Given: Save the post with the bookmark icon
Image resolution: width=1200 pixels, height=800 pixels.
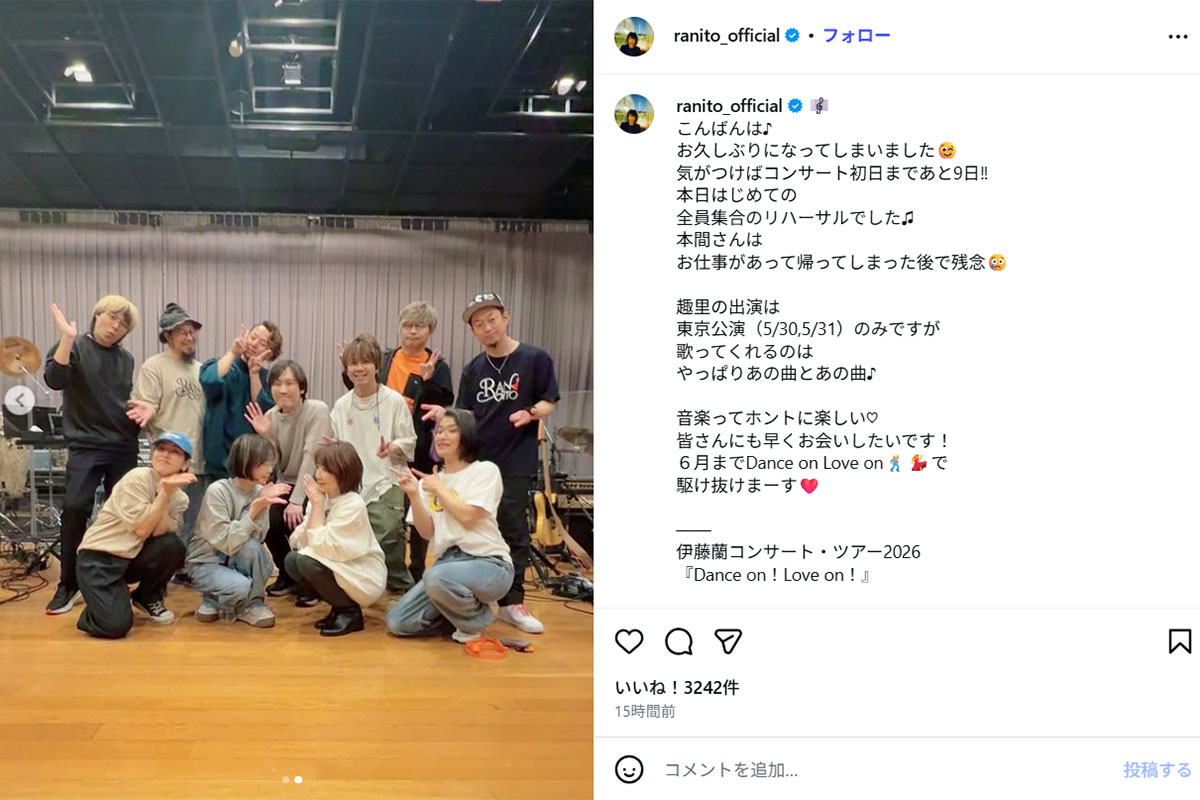Looking at the screenshot, I should coord(1180,641).
